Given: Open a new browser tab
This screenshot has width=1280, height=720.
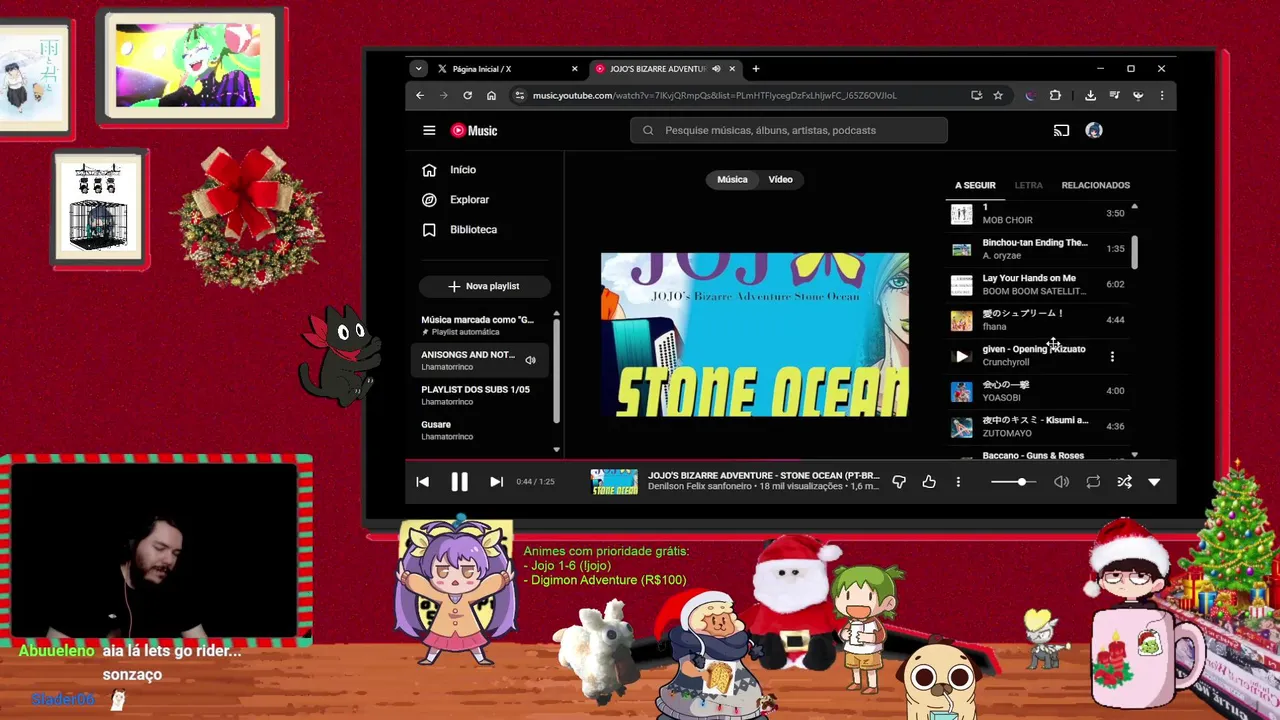Looking at the screenshot, I should pos(756,69).
